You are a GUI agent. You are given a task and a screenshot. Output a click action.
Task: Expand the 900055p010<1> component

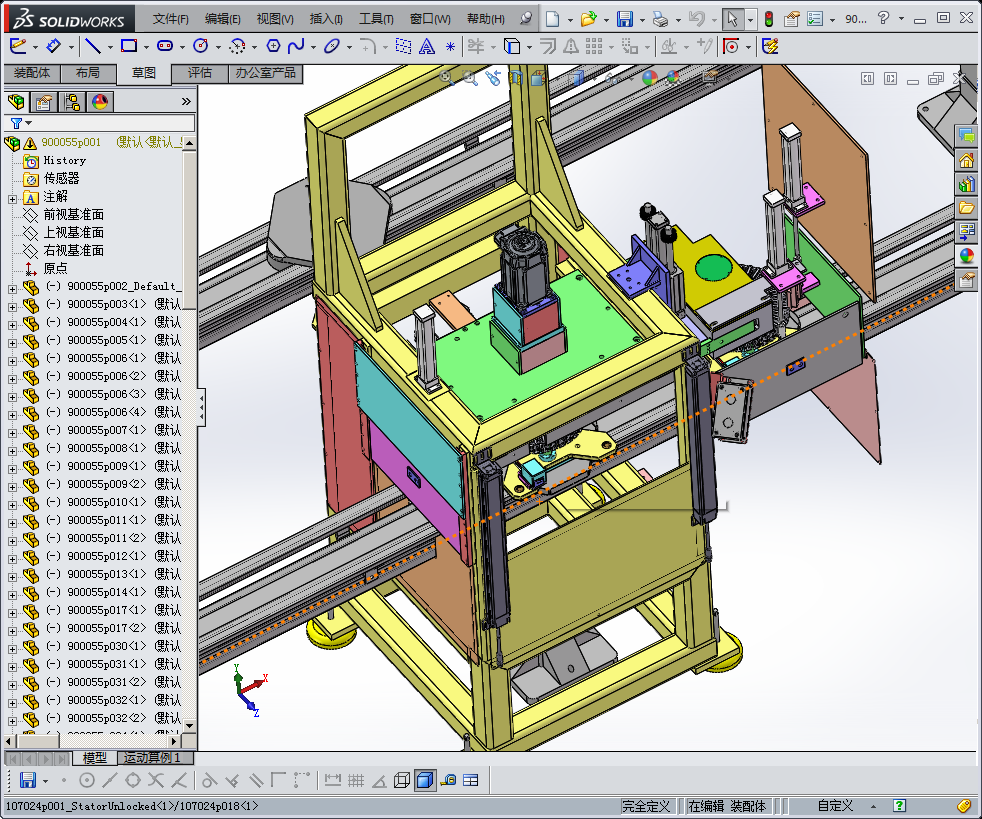pos(13,505)
